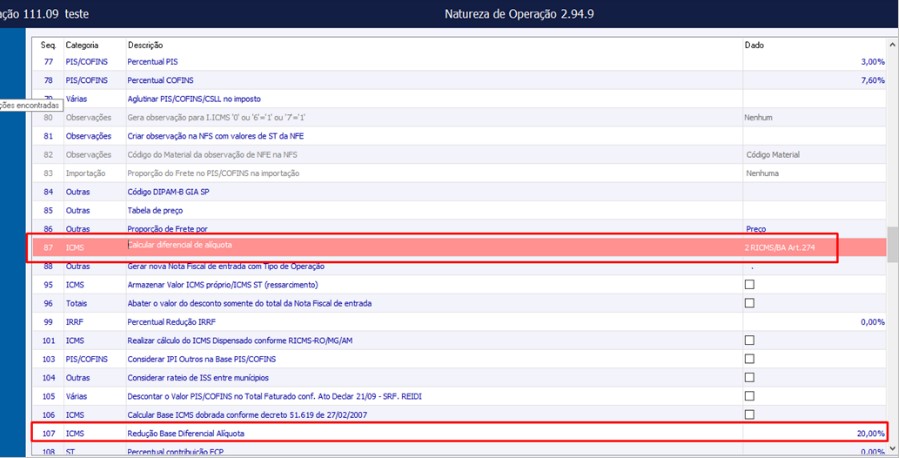Click the Totais category cell

pyautogui.click(x=76, y=303)
